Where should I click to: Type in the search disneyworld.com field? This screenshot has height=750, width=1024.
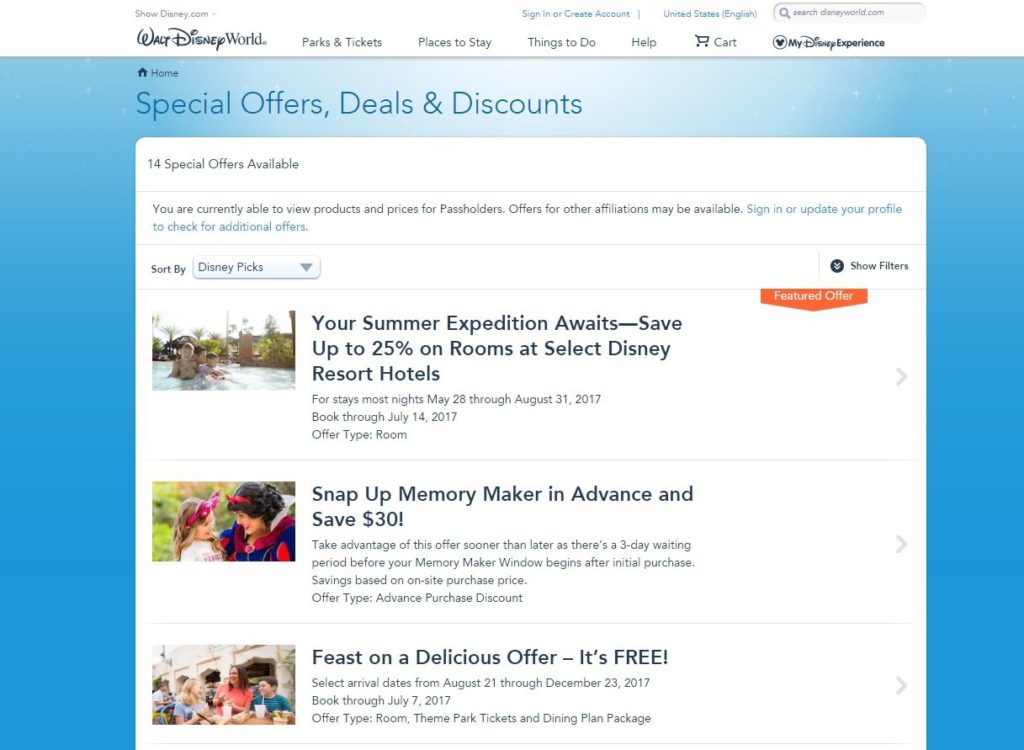coord(855,13)
